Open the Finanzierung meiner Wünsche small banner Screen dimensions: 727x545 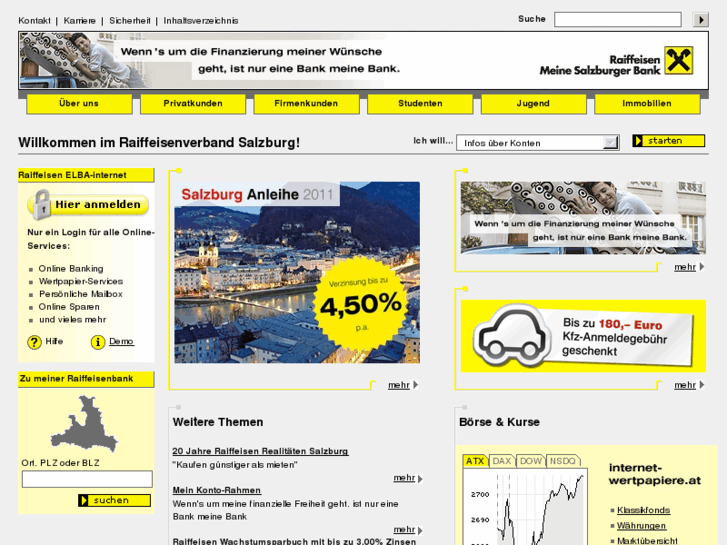coord(583,218)
